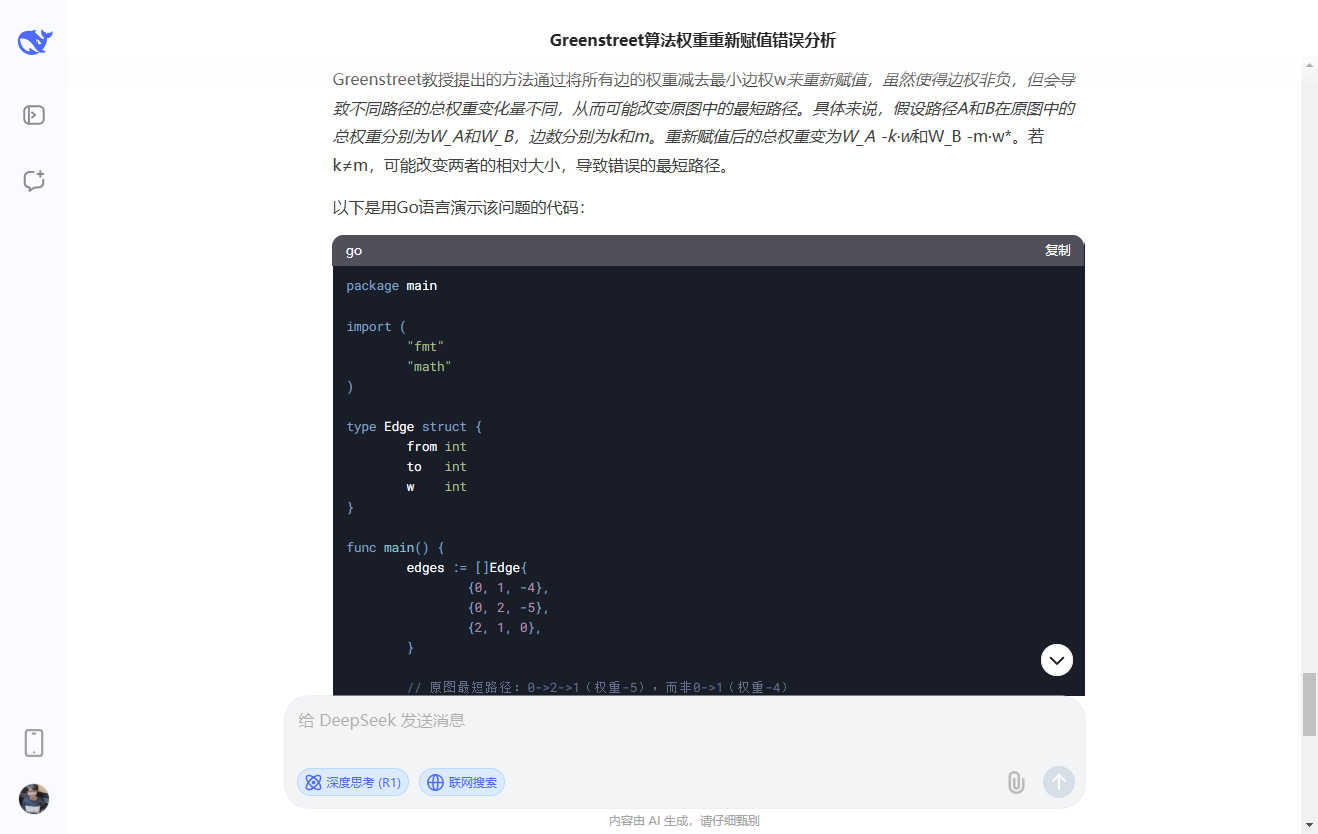Click the DeepSeek whale logo
Viewport: 1318px width, 834px height.
click(33, 41)
